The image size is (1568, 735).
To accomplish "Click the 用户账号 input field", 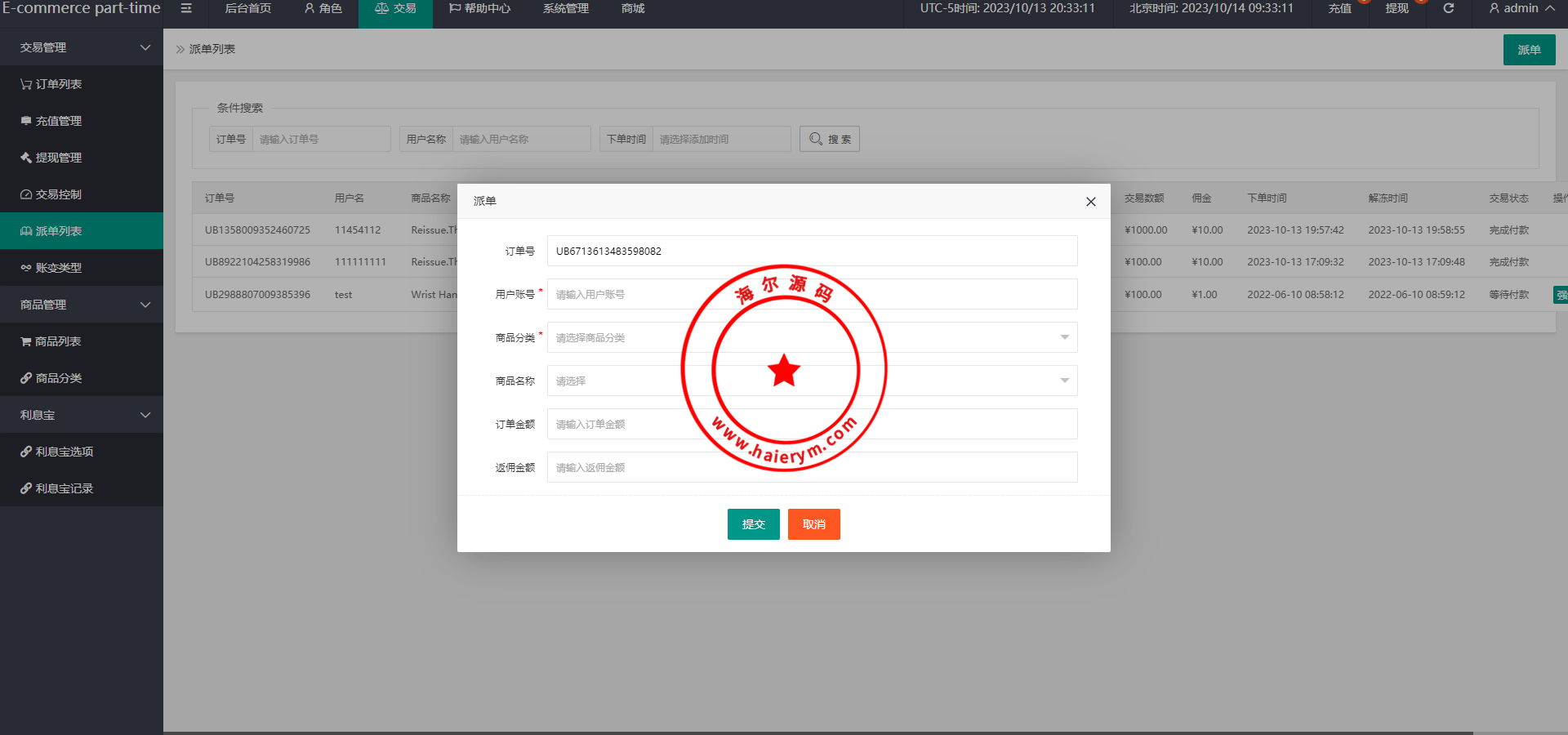I will (812, 294).
